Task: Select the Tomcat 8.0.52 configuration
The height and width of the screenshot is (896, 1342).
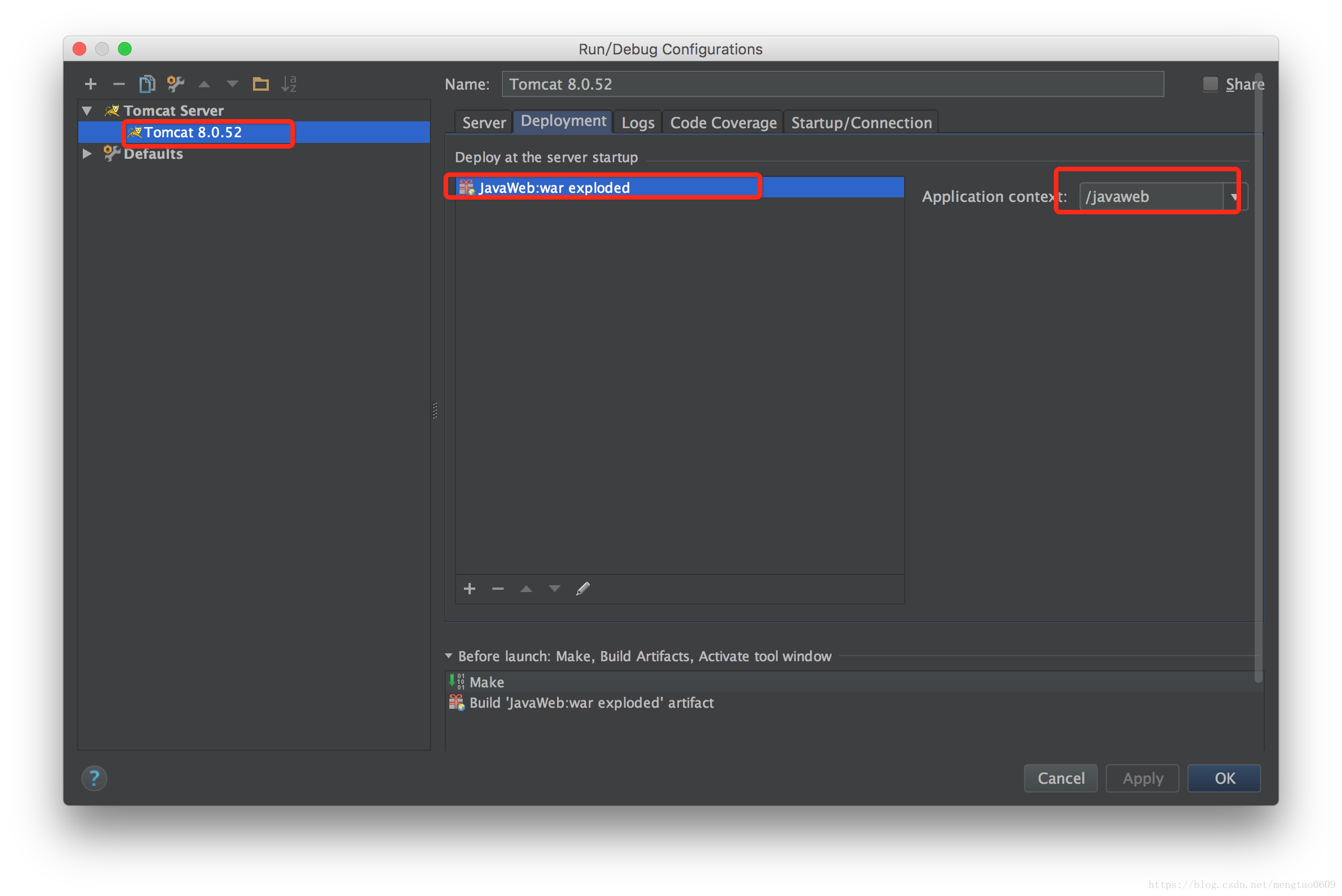Action: coord(254,132)
